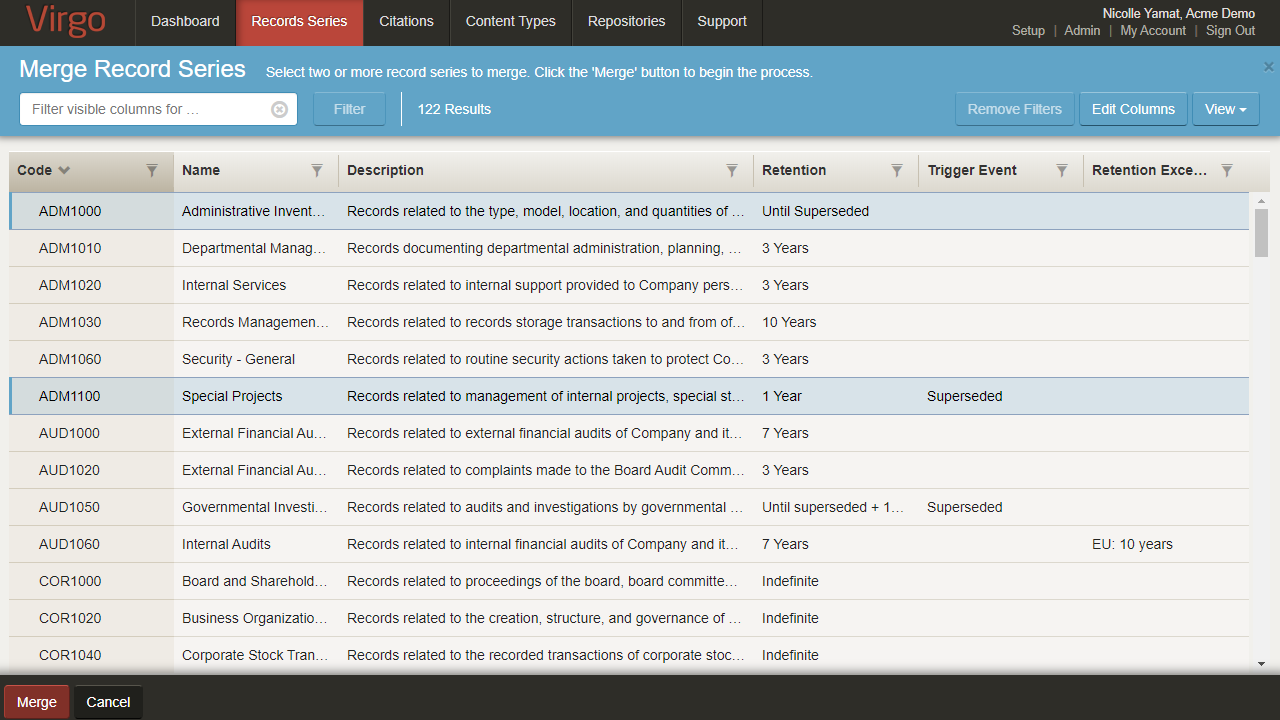Click the Edit Columns button
The height and width of the screenshot is (720, 1280).
[1133, 110]
